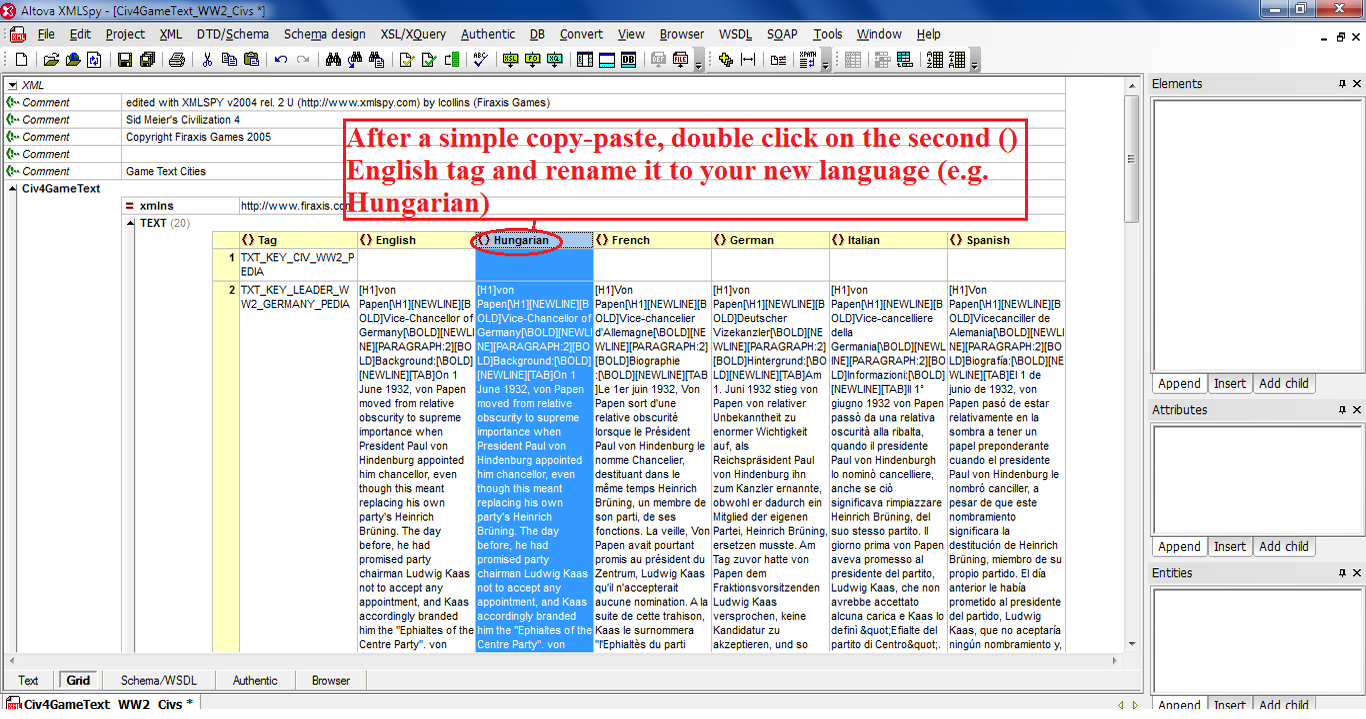This screenshot has height=719, width=1366.
Task: Click the Find binoculars icon
Action: [x=334, y=60]
